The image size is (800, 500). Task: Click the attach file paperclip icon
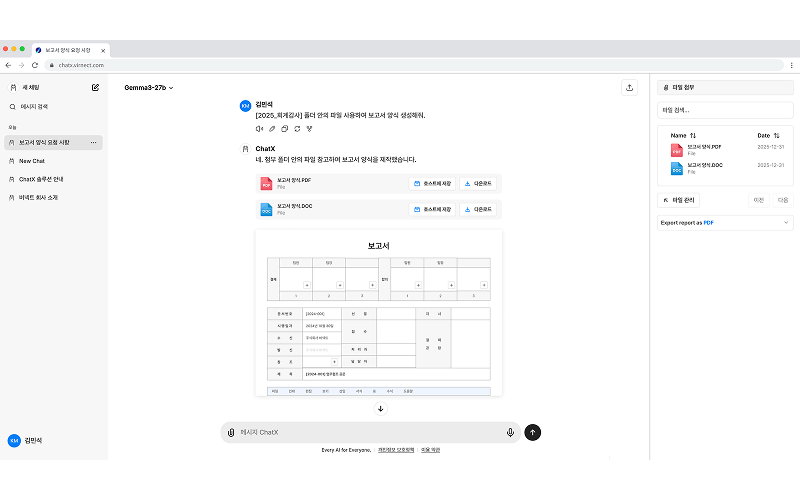(231, 432)
